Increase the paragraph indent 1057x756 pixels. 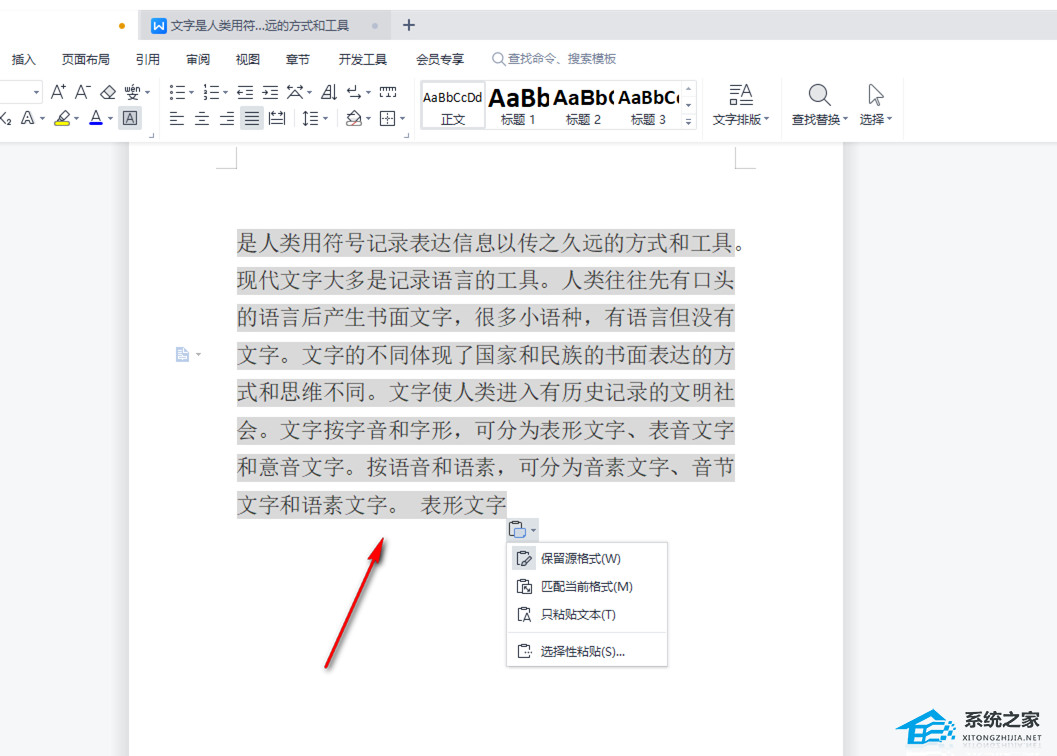click(270, 92)
